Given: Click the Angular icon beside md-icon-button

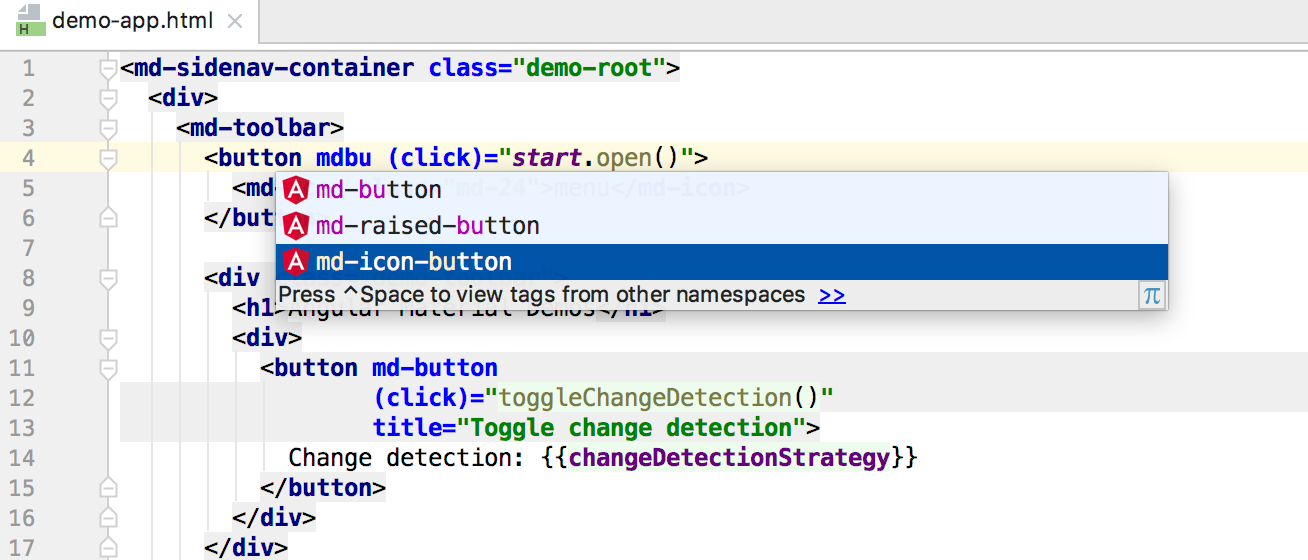Looking at the screenshot, I should (x=296, y=262).
